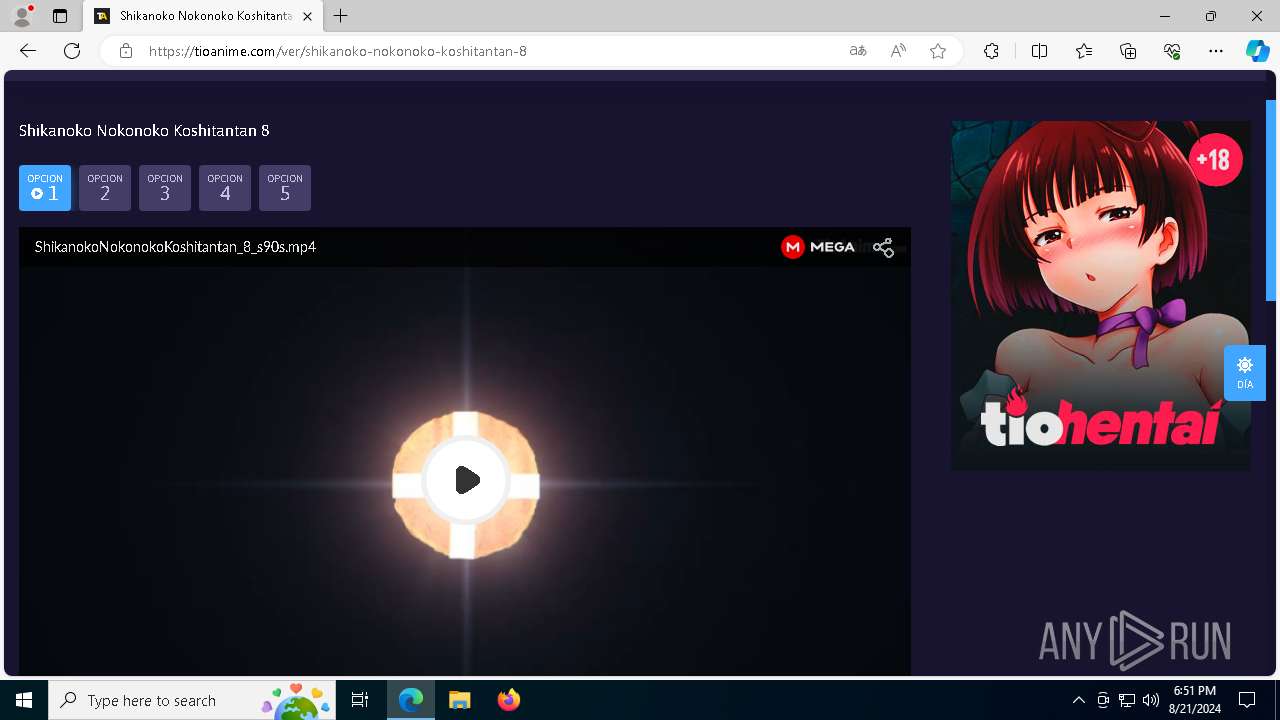Play the MEGA video

click(466, 480)
